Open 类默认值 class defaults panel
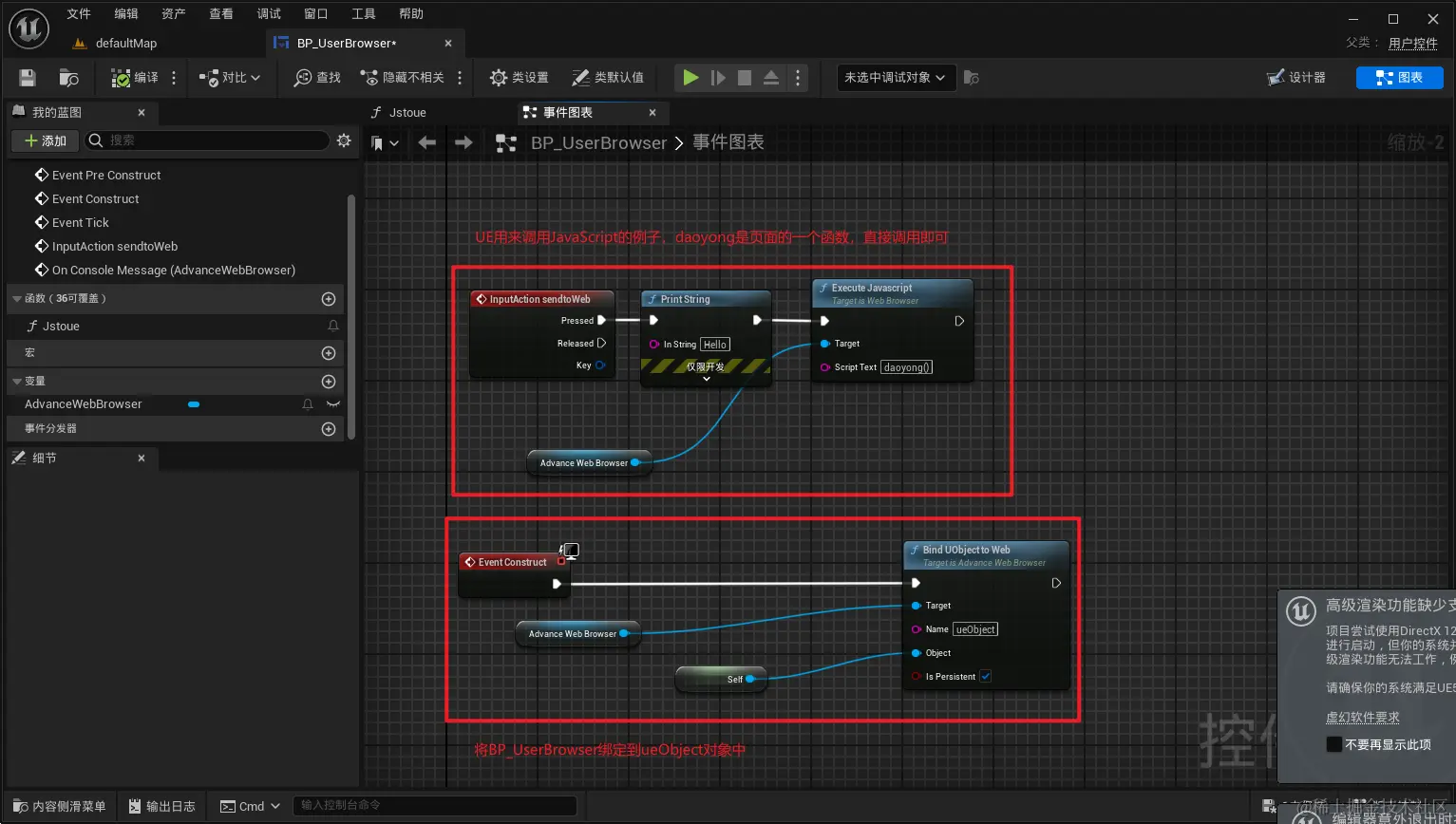Image resolution: width=1456 pixels, height=824 pixels. tap(608, 77)
